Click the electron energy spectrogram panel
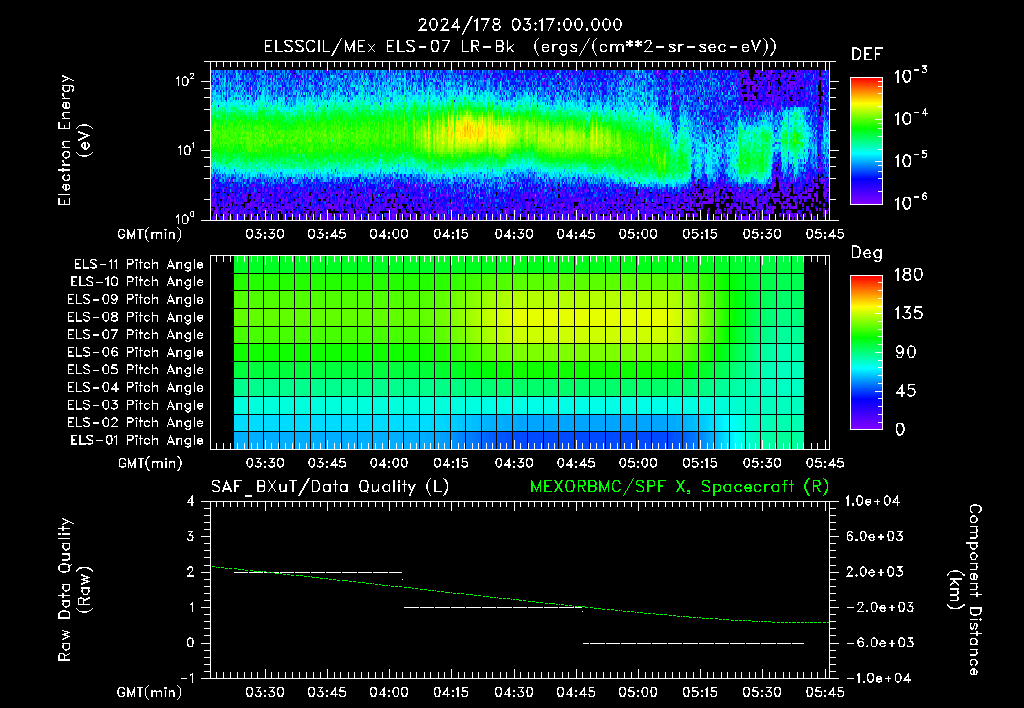This screenshot has height=708, width=1024. (x=520, y=140)
